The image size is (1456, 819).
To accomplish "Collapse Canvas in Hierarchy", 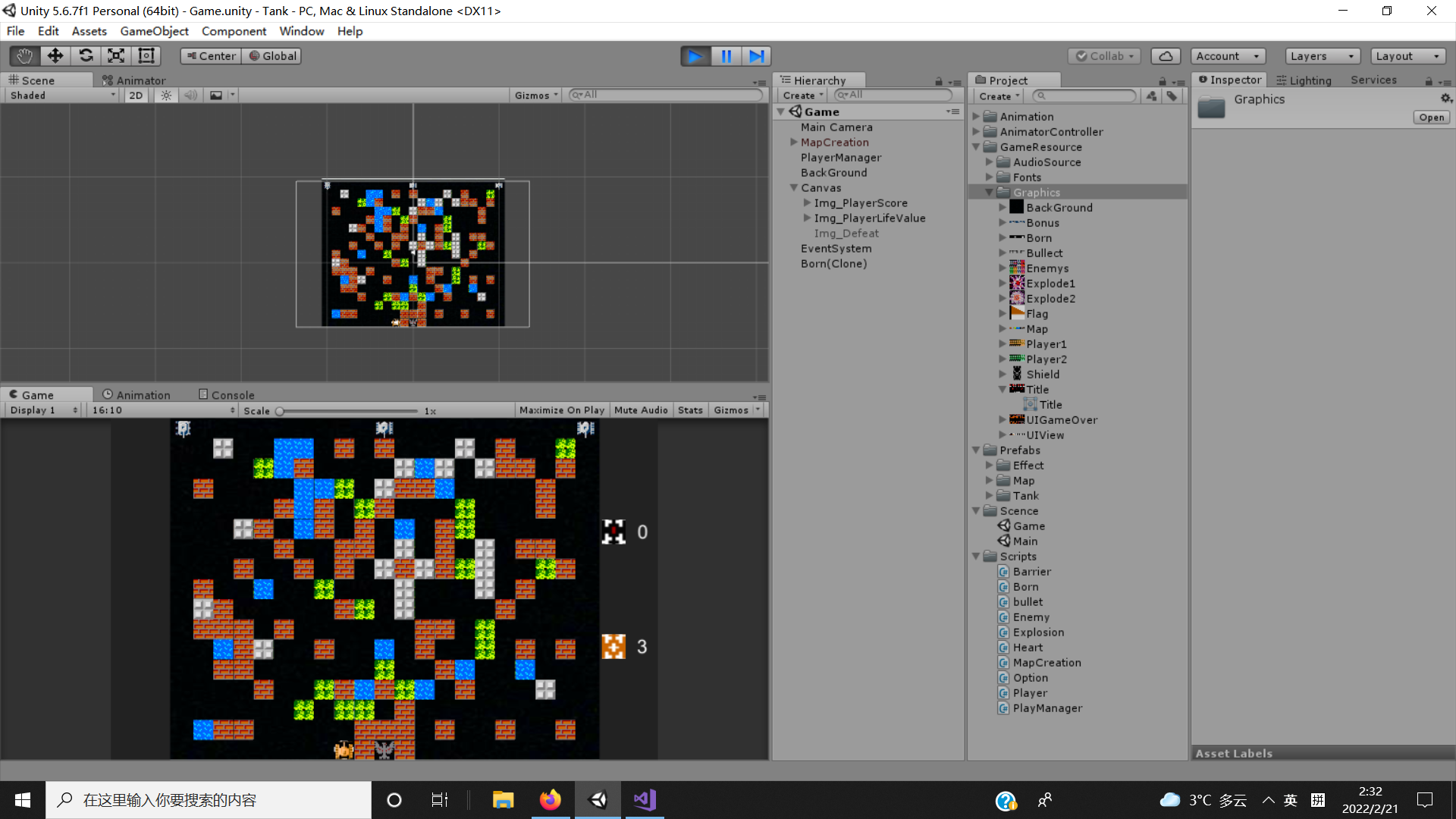I will pos(793,187).
